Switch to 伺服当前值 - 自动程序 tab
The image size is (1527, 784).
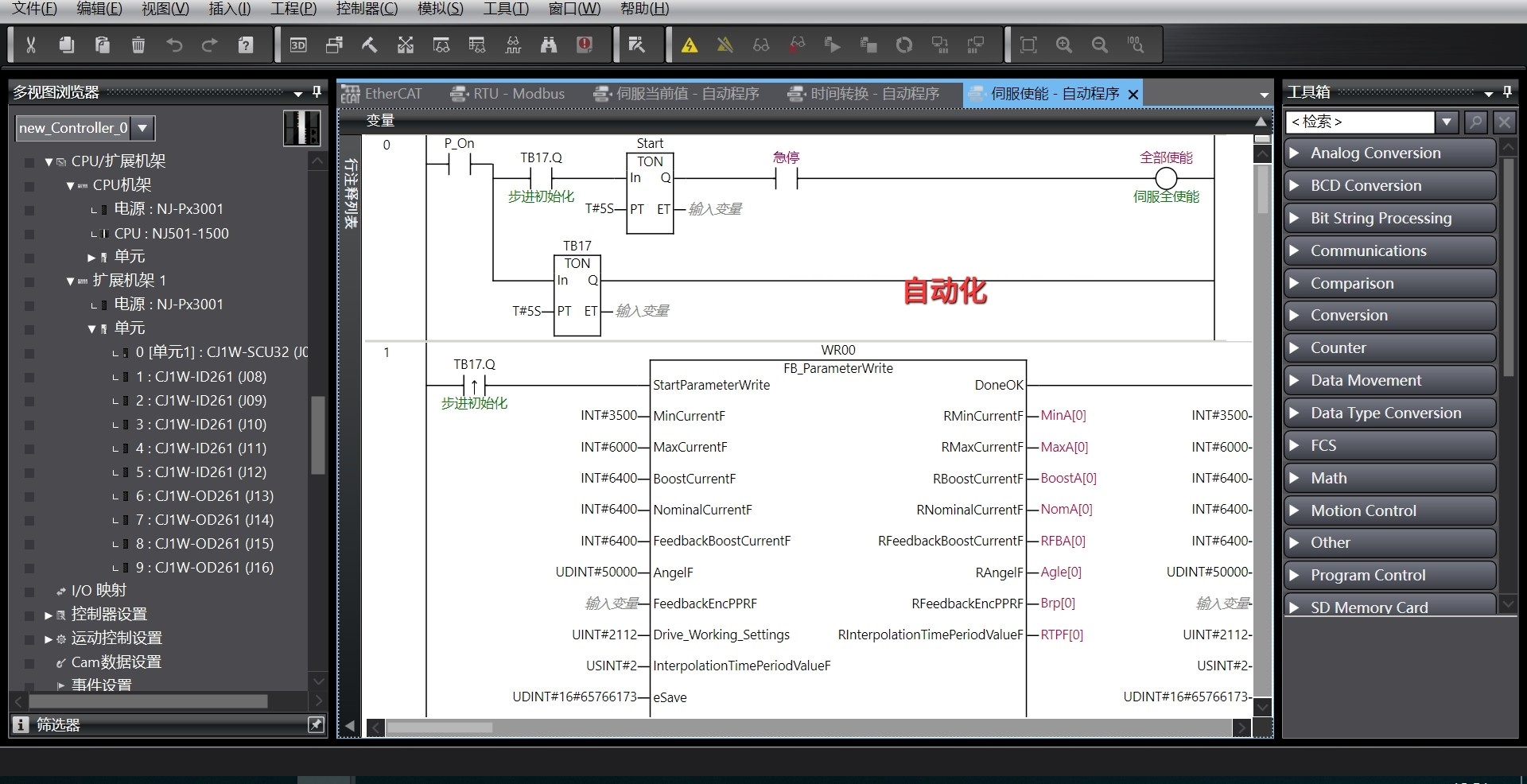tap(676, 94)
